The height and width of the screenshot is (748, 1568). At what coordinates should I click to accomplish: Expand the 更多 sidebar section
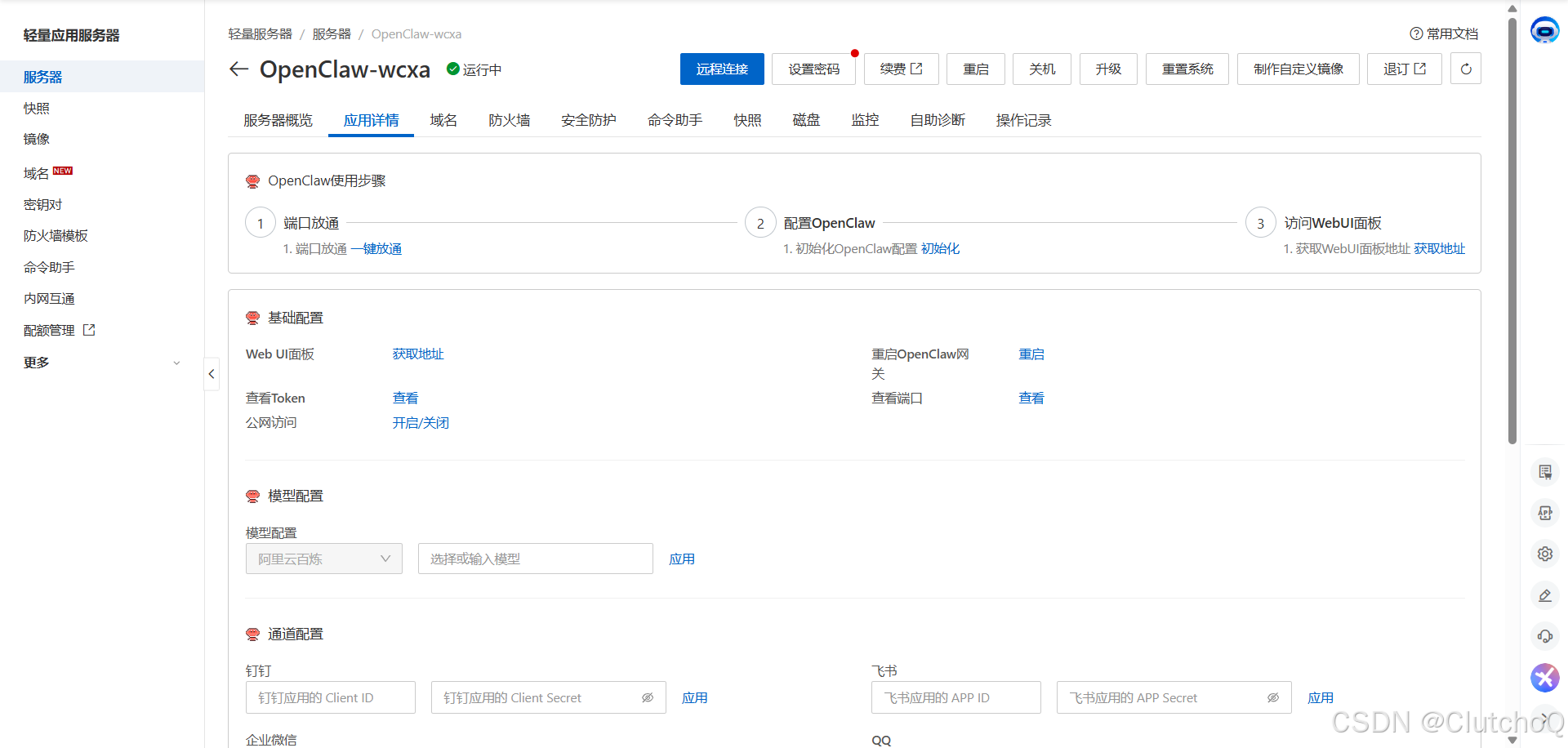pyautogui.click(x=102, y=363)
